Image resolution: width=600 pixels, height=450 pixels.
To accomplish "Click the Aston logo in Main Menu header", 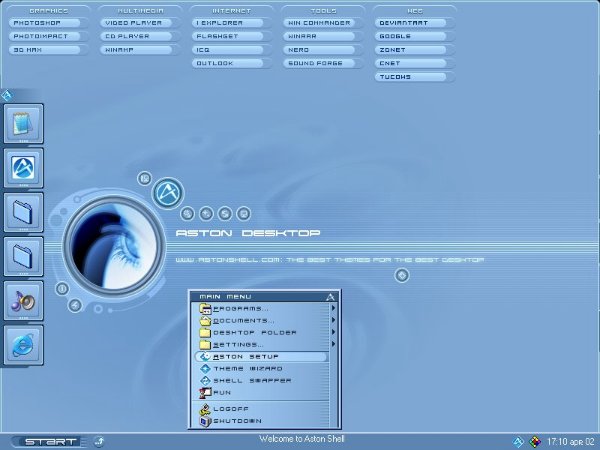I will (331, 297).
